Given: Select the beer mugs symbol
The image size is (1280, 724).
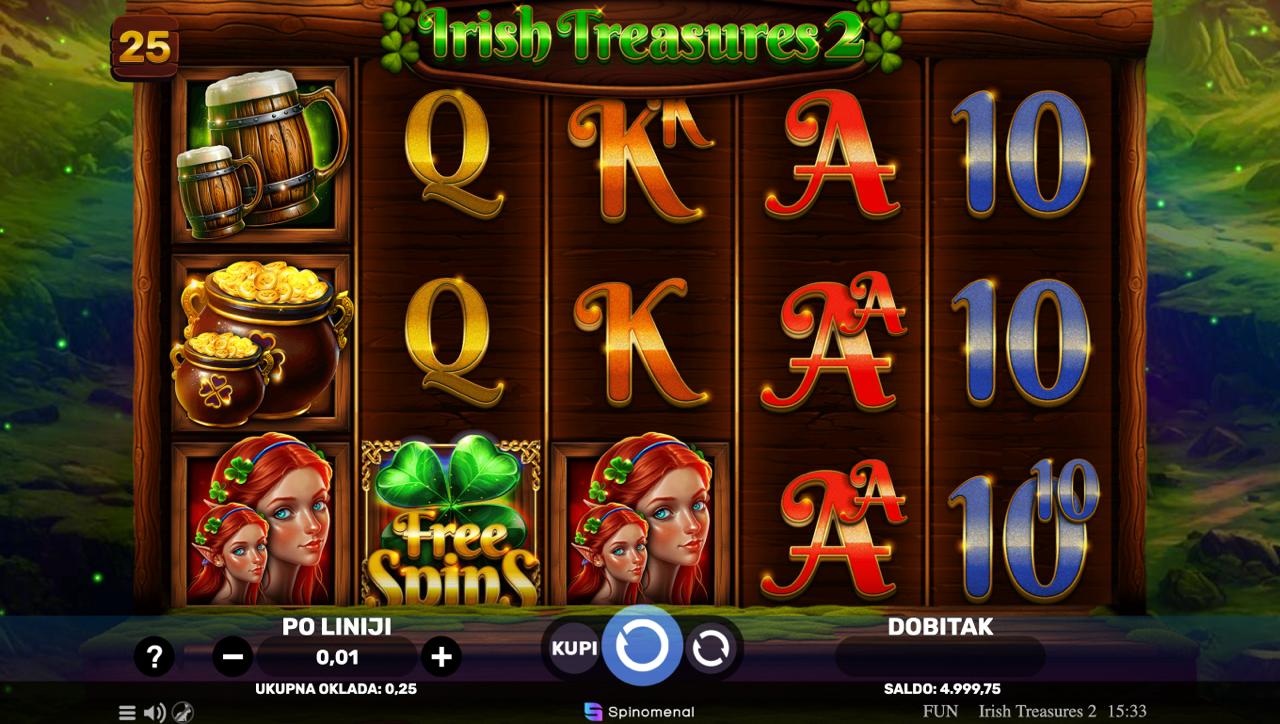Looking at the screenshot, I should [x=261, y=154].
